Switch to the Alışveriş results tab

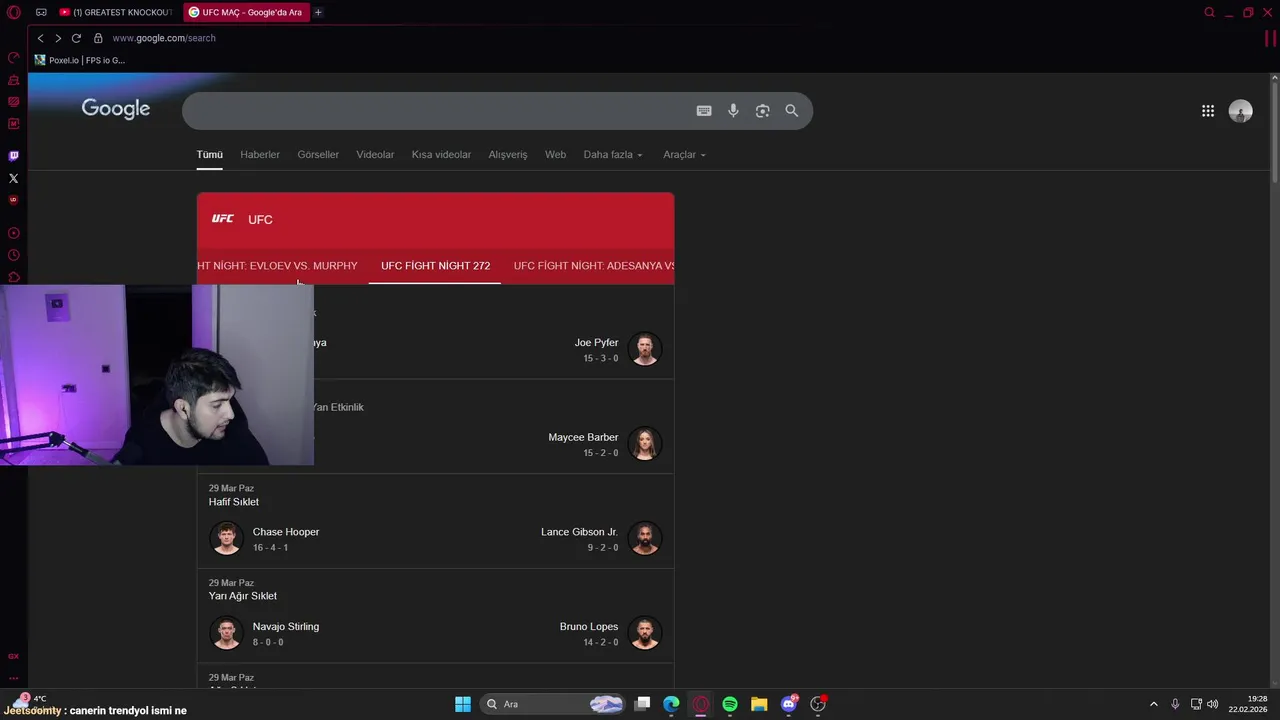[508, 155]
